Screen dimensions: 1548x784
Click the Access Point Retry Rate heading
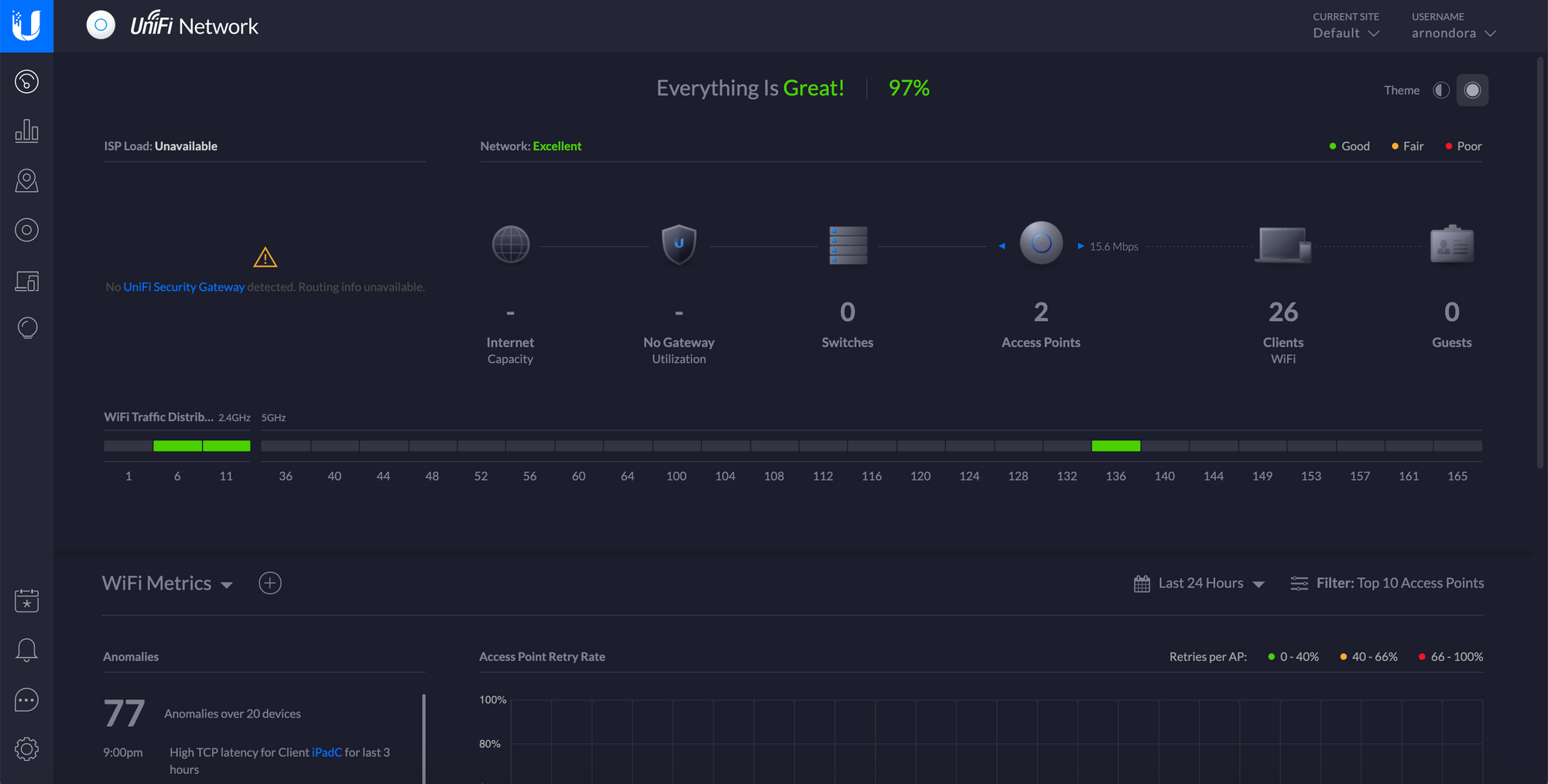(x=542, y=656)
